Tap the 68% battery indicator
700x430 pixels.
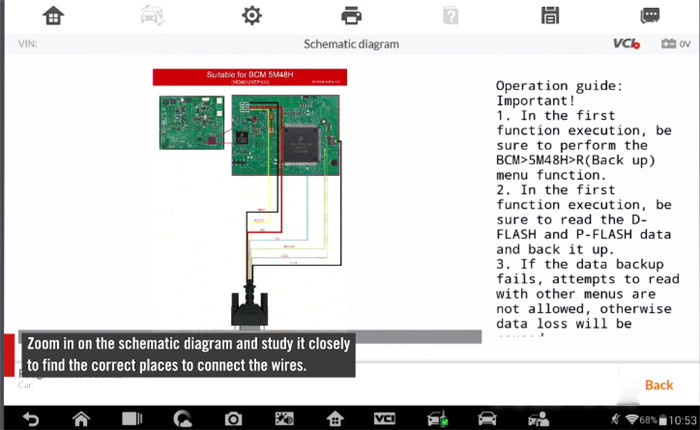point(653,420)
